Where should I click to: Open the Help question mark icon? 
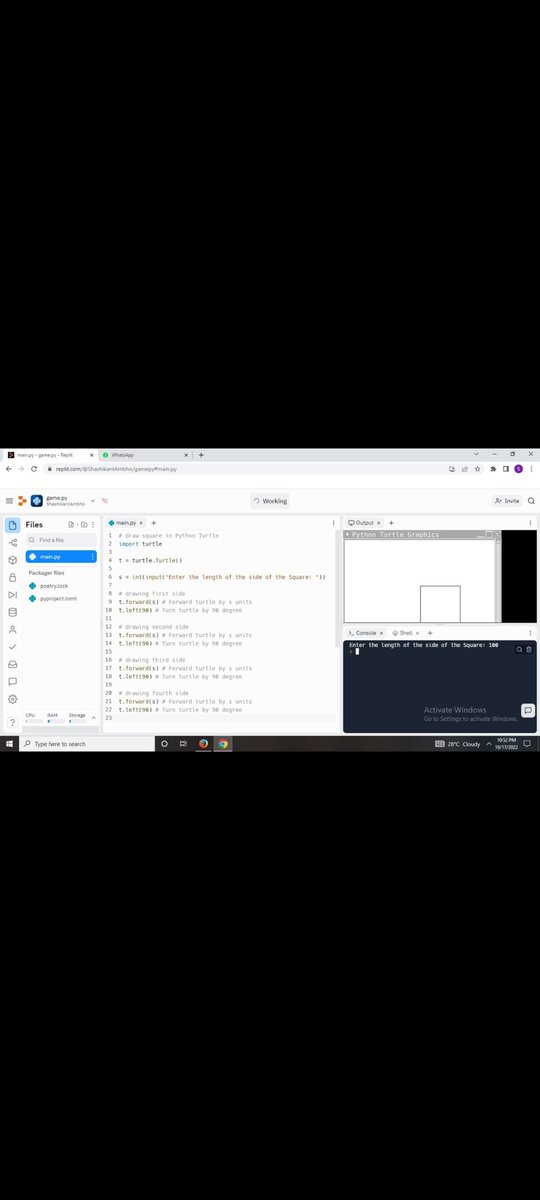click(x=12, y=723)
